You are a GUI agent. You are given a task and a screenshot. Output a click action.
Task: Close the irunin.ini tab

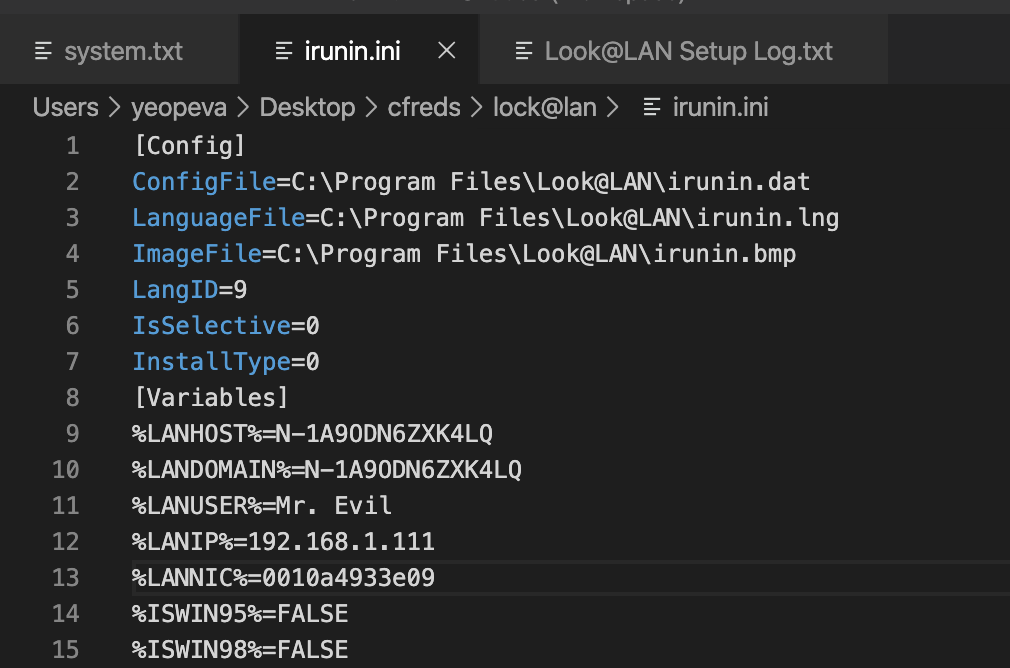tap(446, 50)
